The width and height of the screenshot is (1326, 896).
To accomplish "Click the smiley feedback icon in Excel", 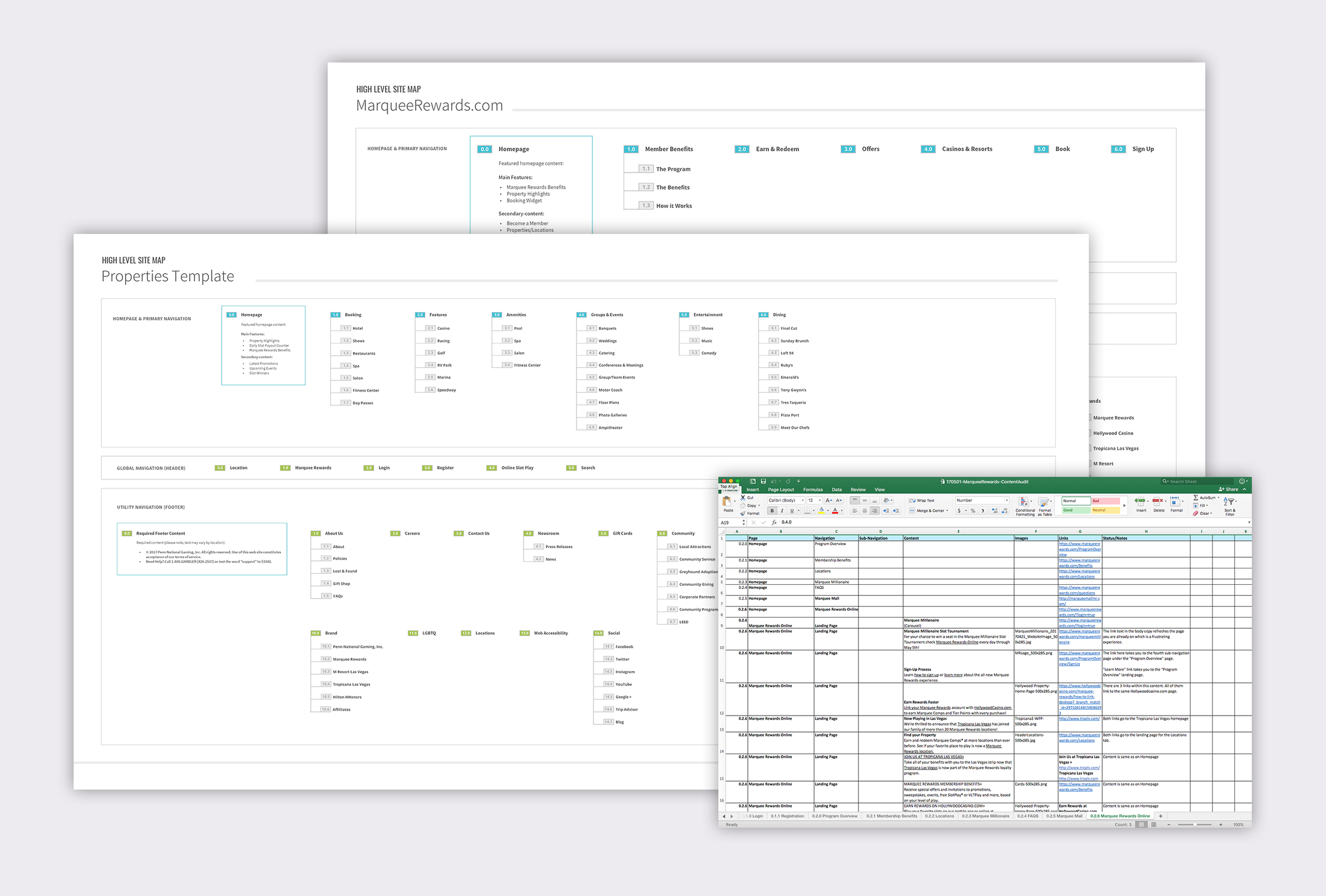I will tap(1242, 481).
